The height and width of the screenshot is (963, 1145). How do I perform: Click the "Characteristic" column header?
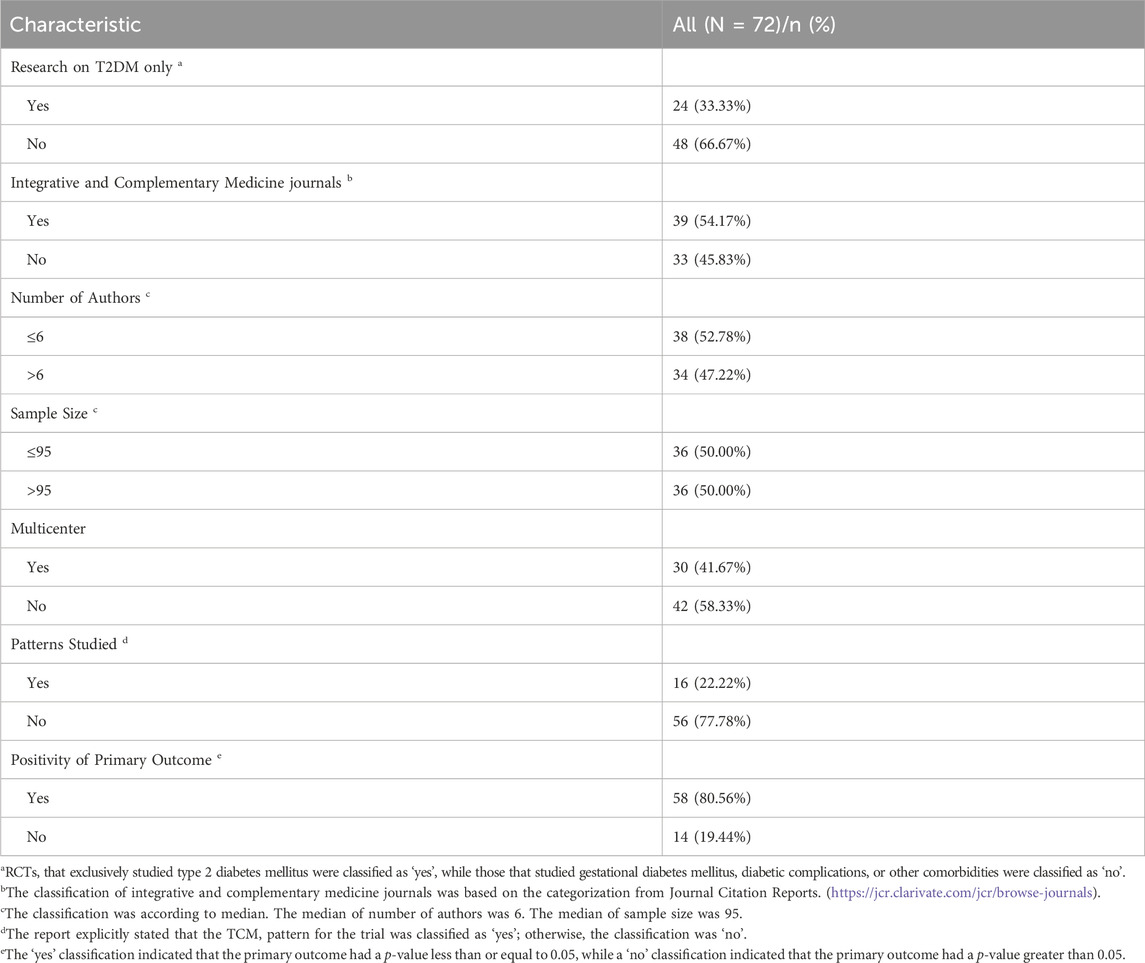pos(75,24)
